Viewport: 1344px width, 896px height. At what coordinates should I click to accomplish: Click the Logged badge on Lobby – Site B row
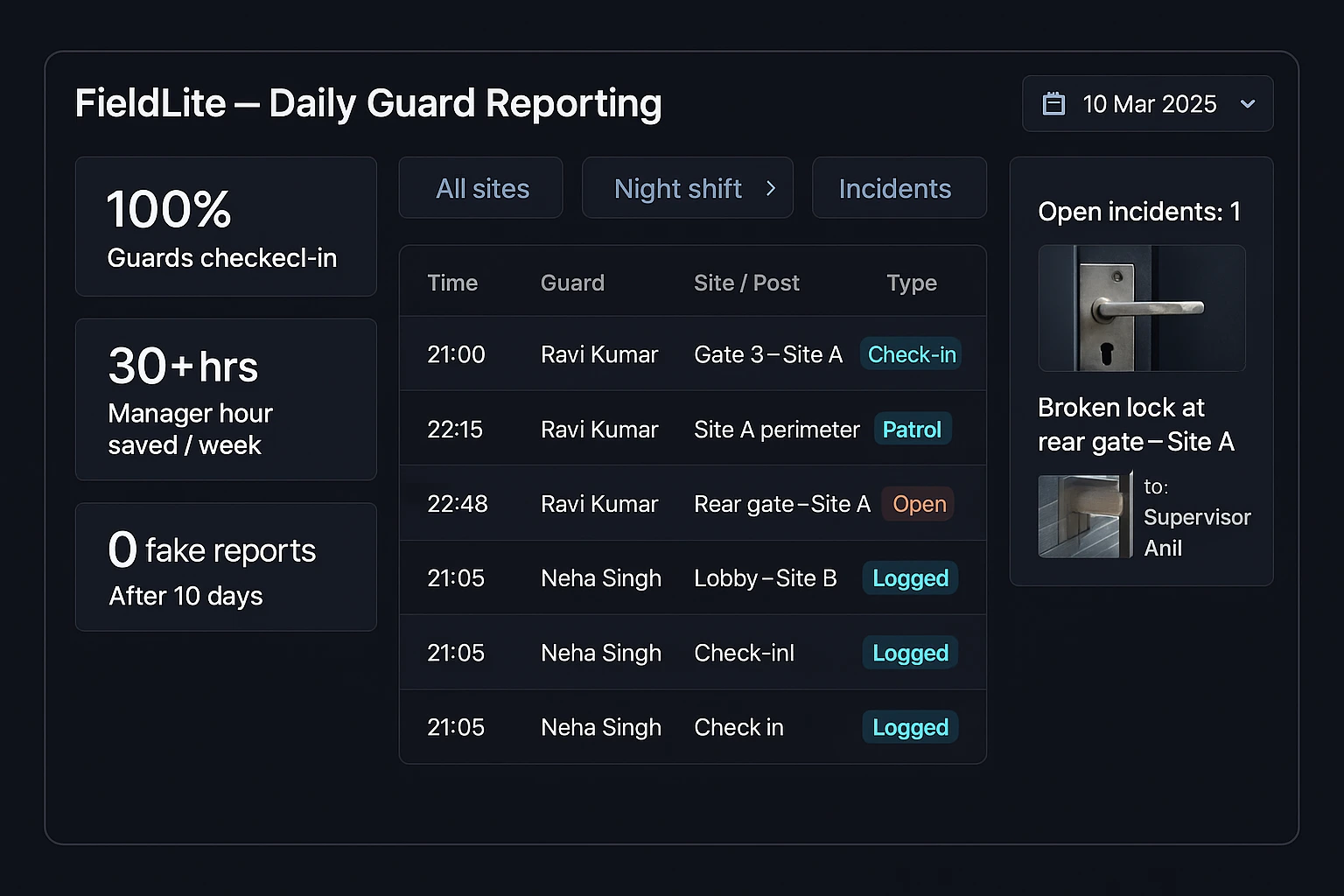tap(910, 578)
